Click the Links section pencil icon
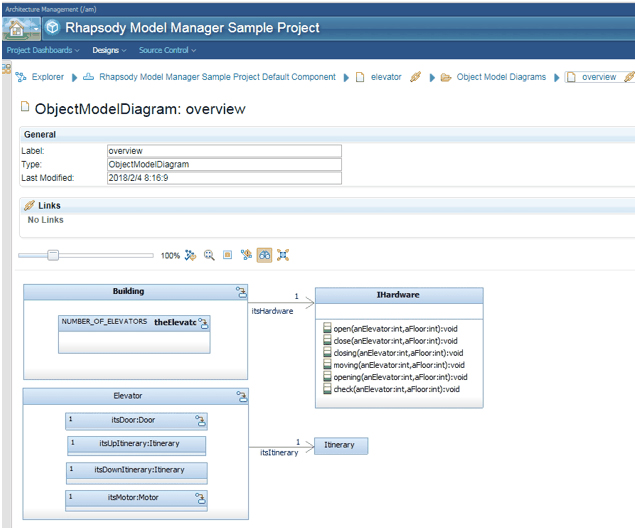The height and width of the screenshot is (528, 635). click(29, 205)
